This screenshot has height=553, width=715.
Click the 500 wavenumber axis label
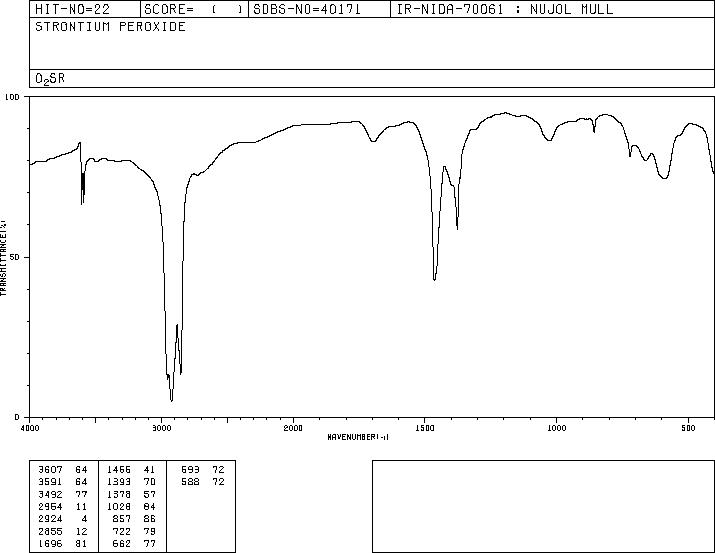point(688,428)
